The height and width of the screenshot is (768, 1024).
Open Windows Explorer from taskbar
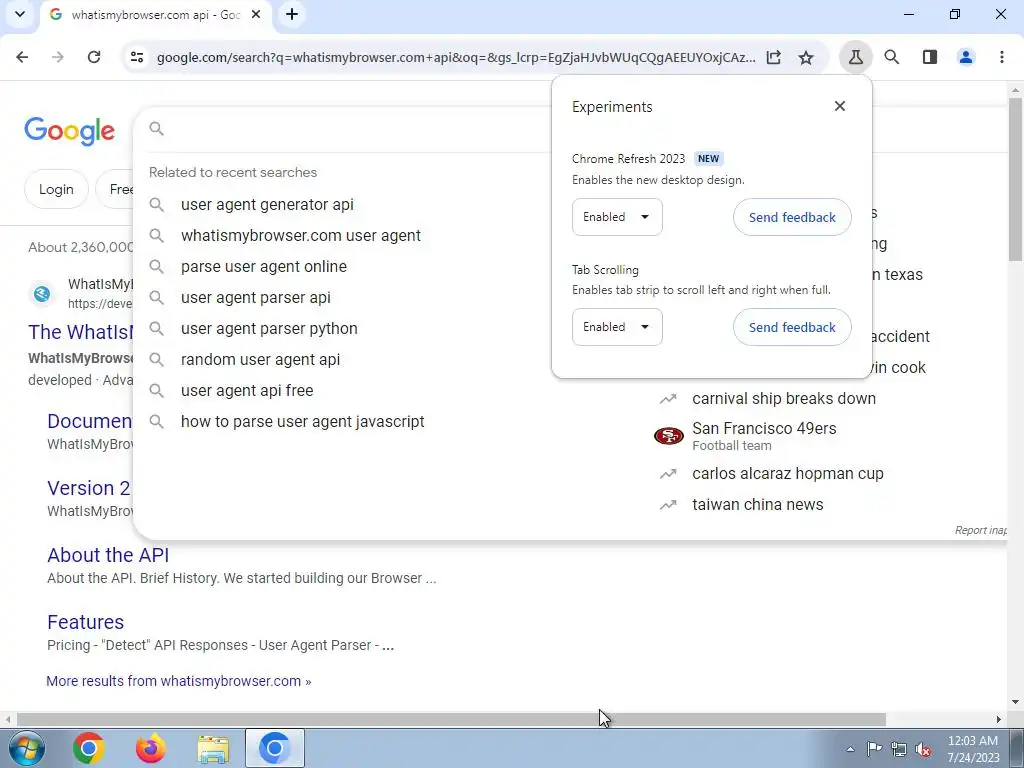pos(213,748)
